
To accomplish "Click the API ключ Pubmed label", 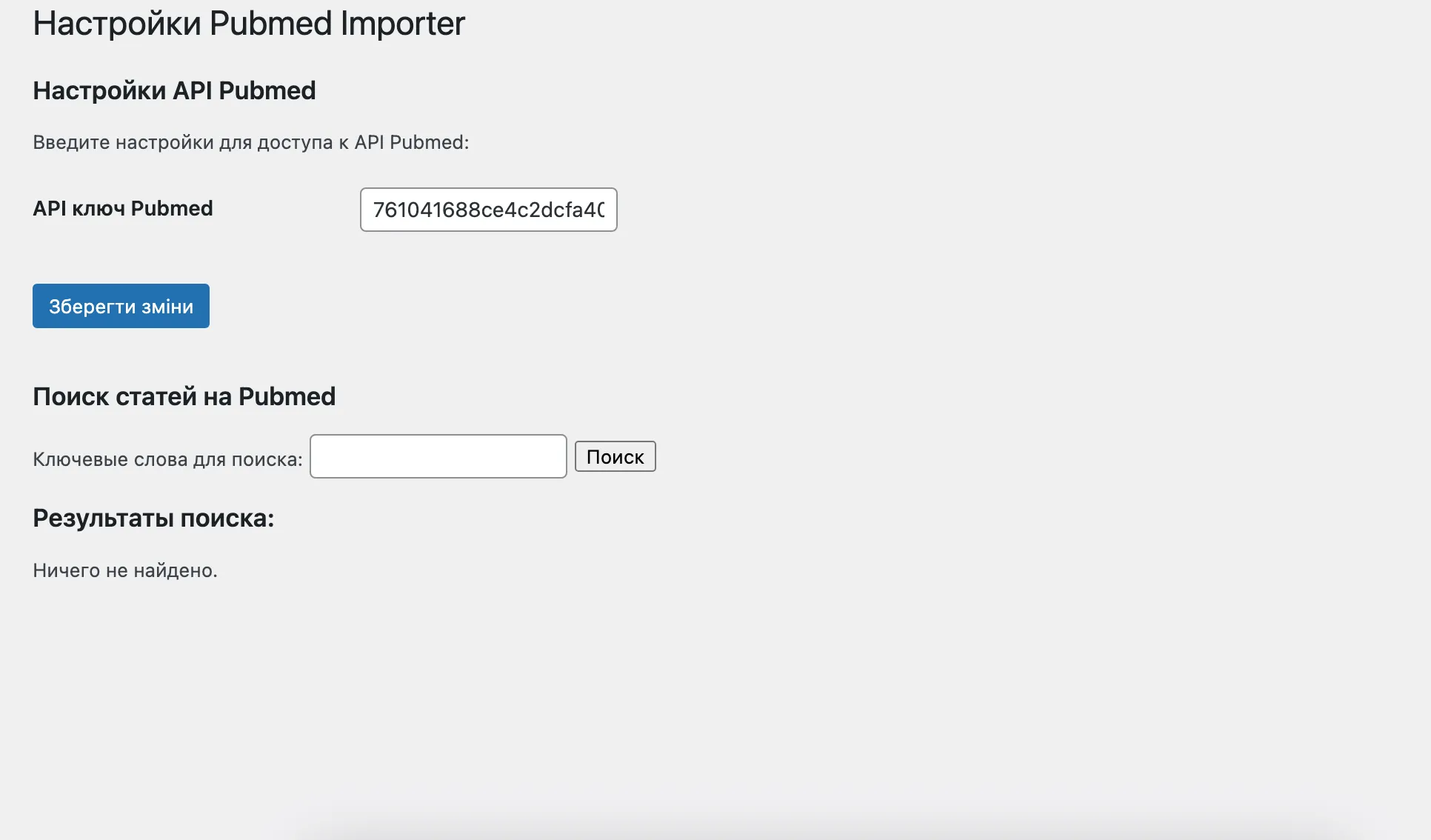I will pyautogui.click(x=121, y=208).
